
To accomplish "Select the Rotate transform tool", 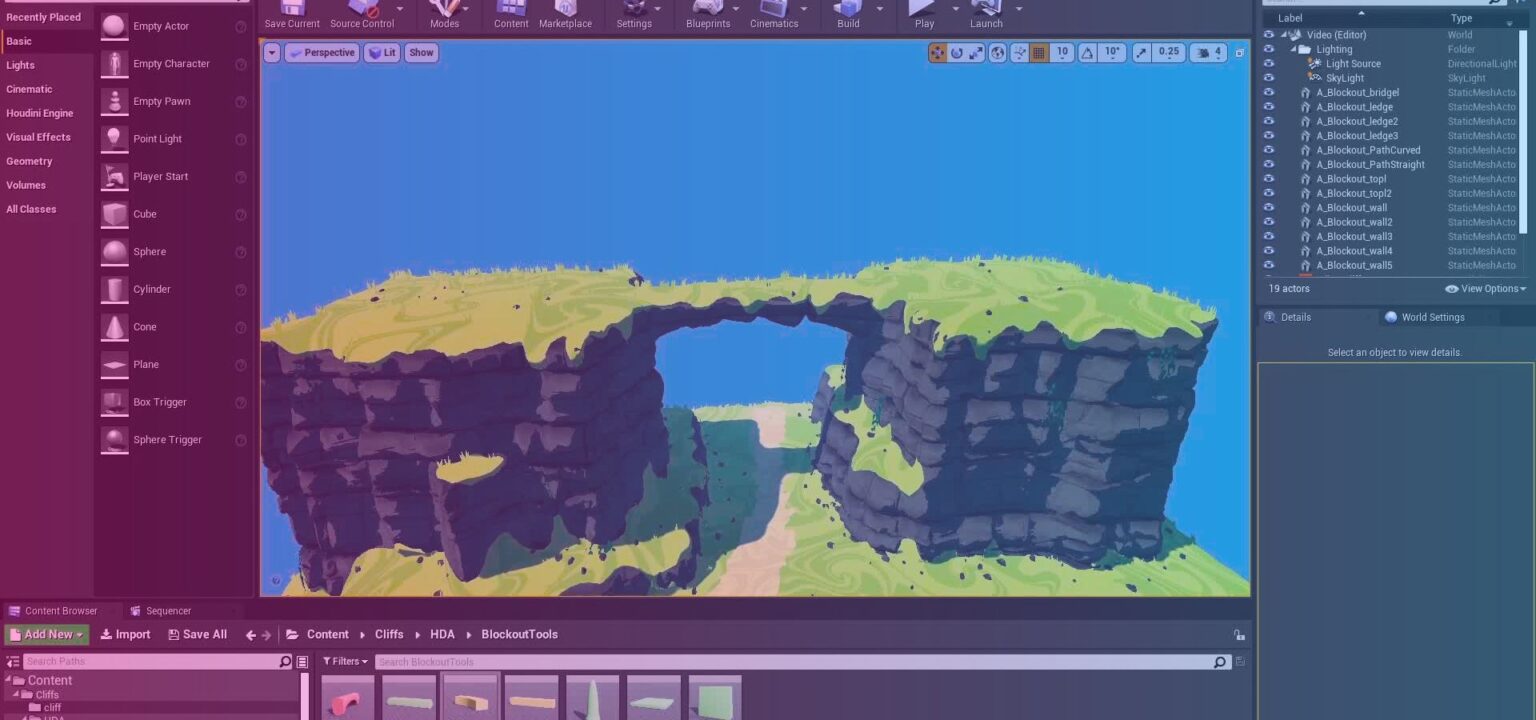I will coord(957,52).
